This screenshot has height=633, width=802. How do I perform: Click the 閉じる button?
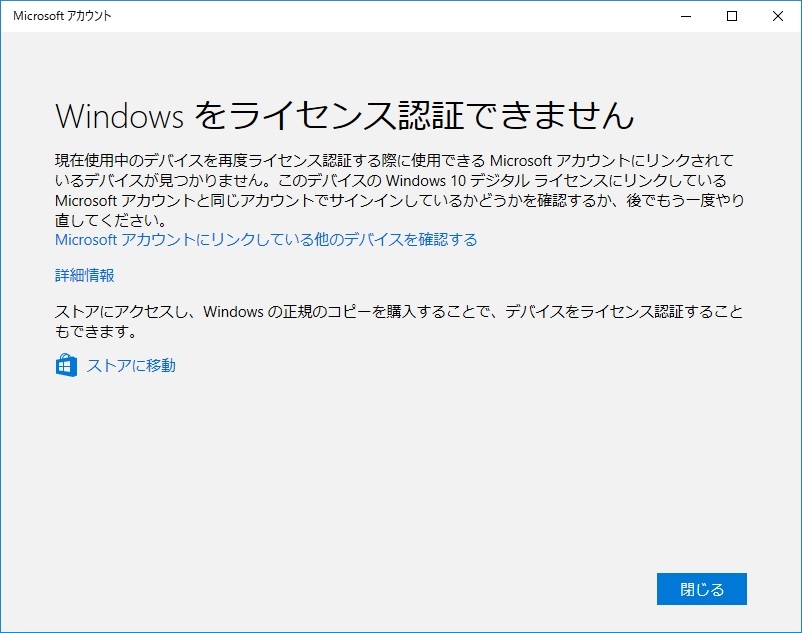coord(702,589)
